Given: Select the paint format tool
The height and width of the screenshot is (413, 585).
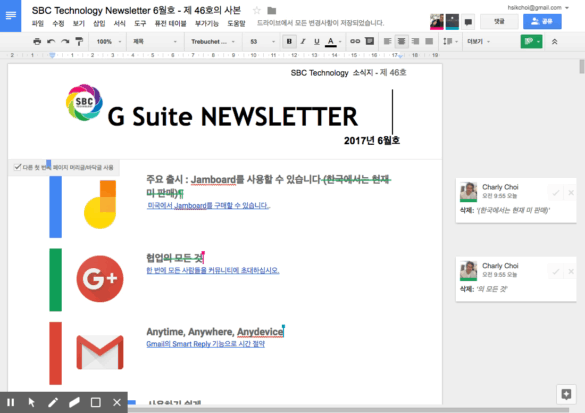Looking at the screenshot, I should (x=79, y=41).
